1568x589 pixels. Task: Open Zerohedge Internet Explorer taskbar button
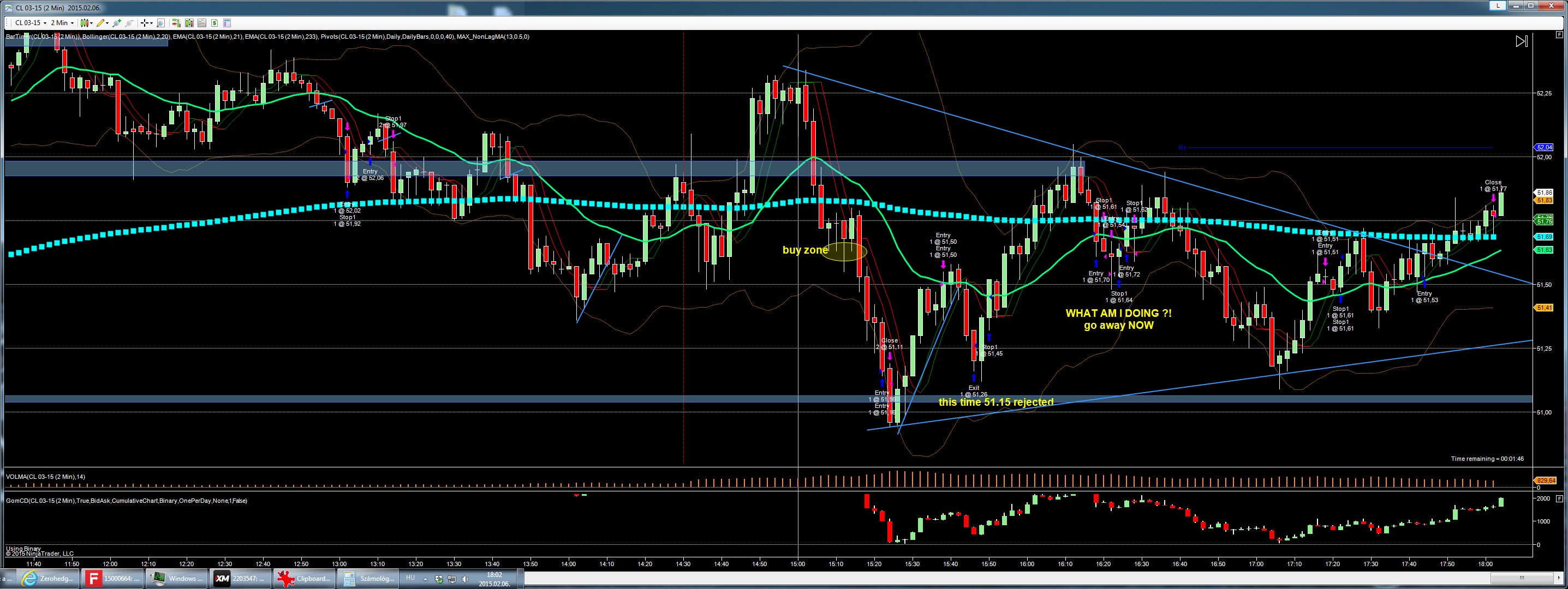tap(49, 579)
